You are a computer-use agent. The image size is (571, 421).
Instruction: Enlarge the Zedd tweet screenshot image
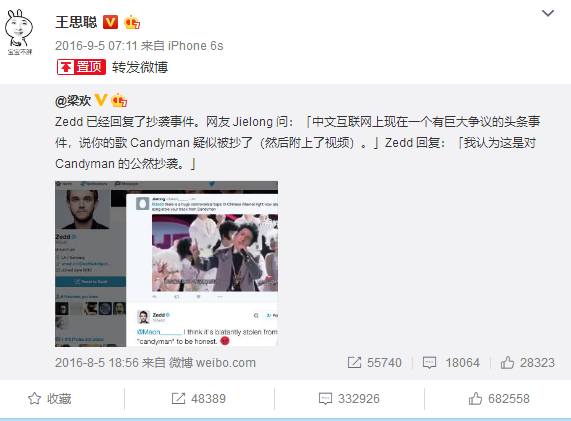[166, 264]
